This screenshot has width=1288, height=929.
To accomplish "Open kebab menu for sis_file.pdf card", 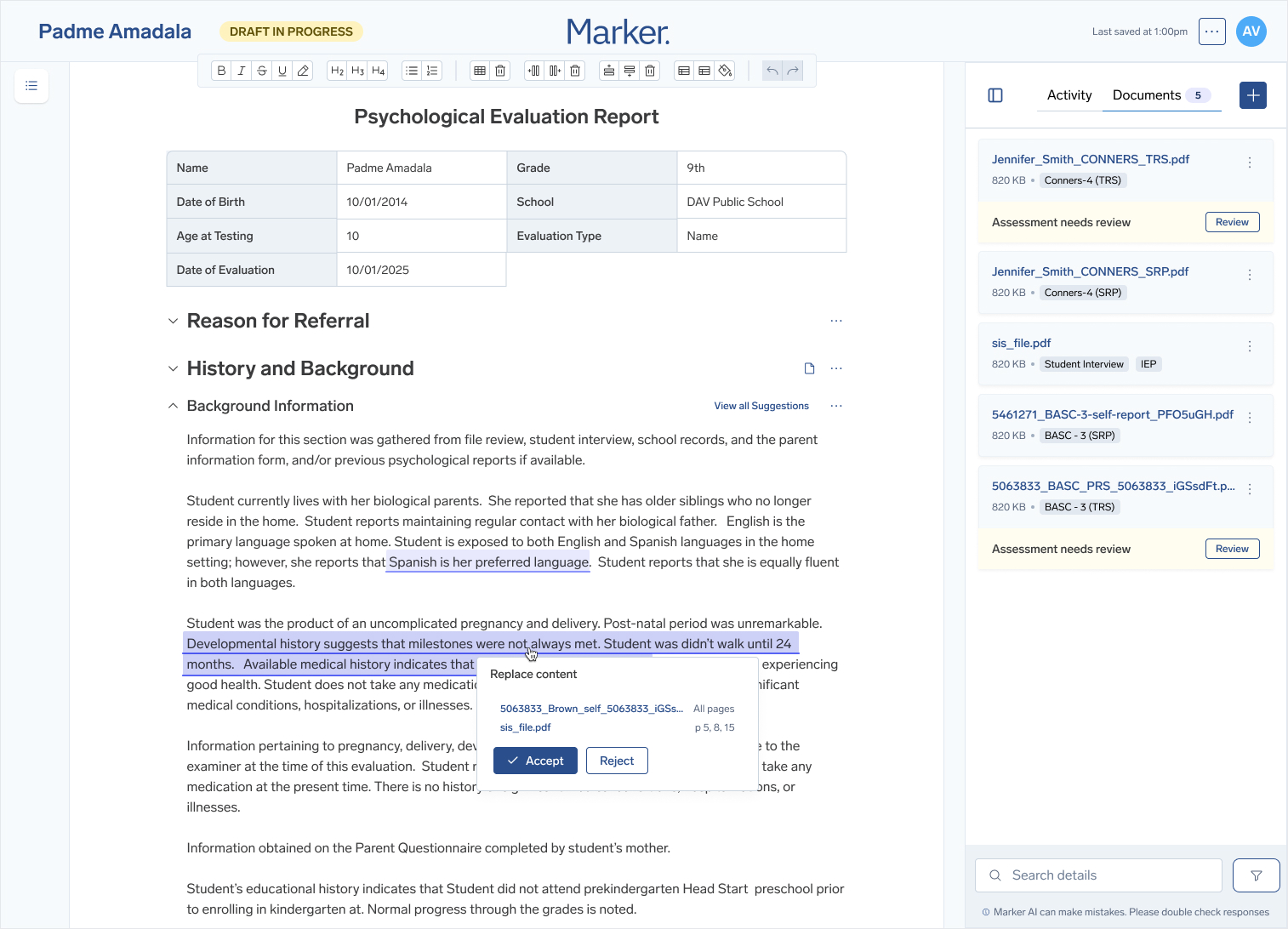I will (x=1250, y=346).
